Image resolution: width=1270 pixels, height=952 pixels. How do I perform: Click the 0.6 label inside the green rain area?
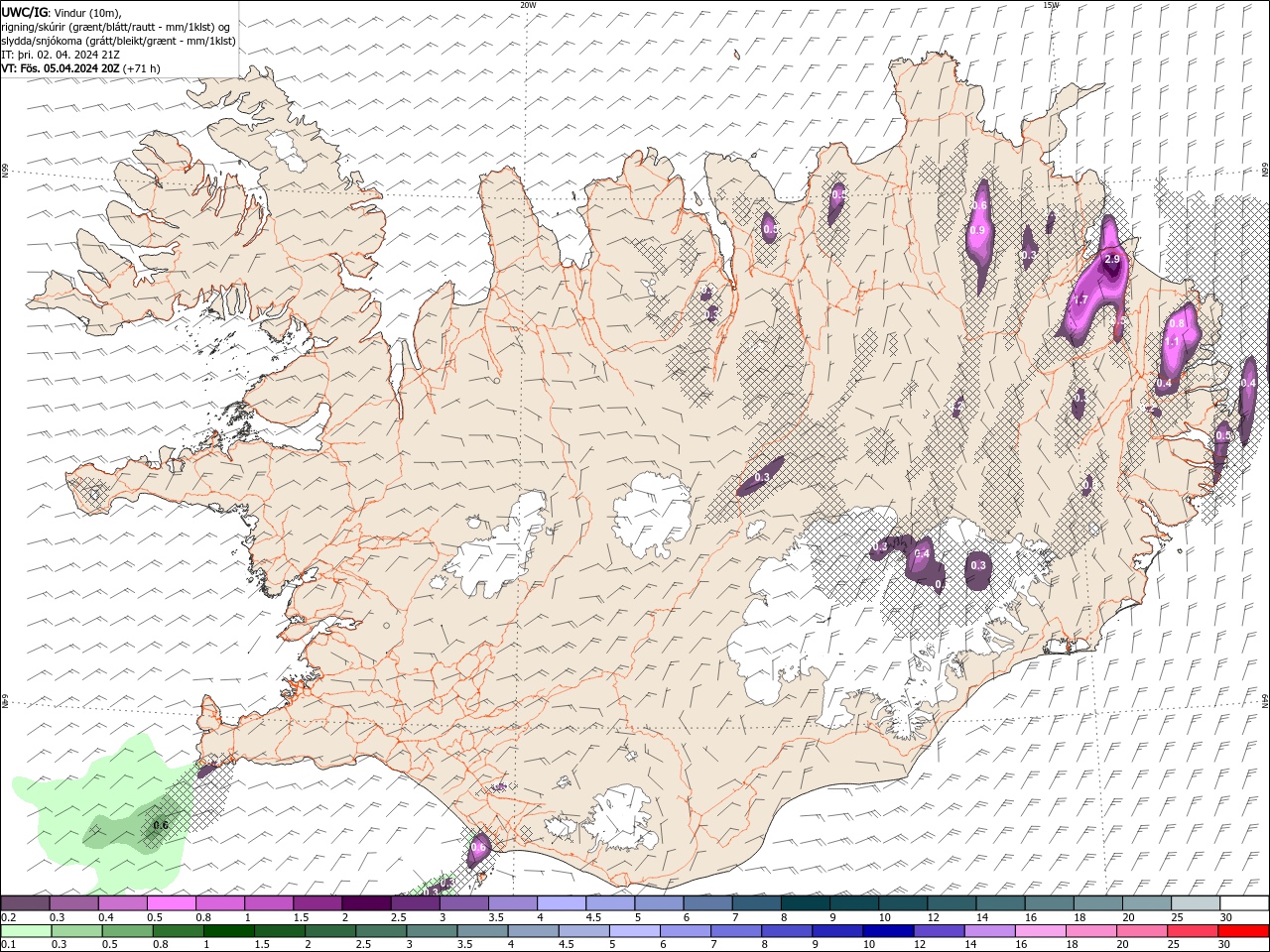(x=162, y=825)
